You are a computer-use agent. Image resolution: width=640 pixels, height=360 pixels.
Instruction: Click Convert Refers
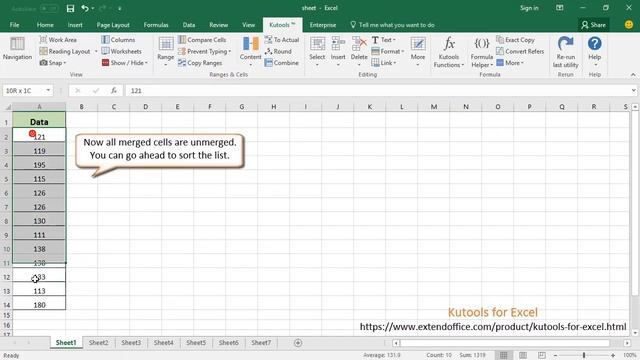click(x=520, y=51)
